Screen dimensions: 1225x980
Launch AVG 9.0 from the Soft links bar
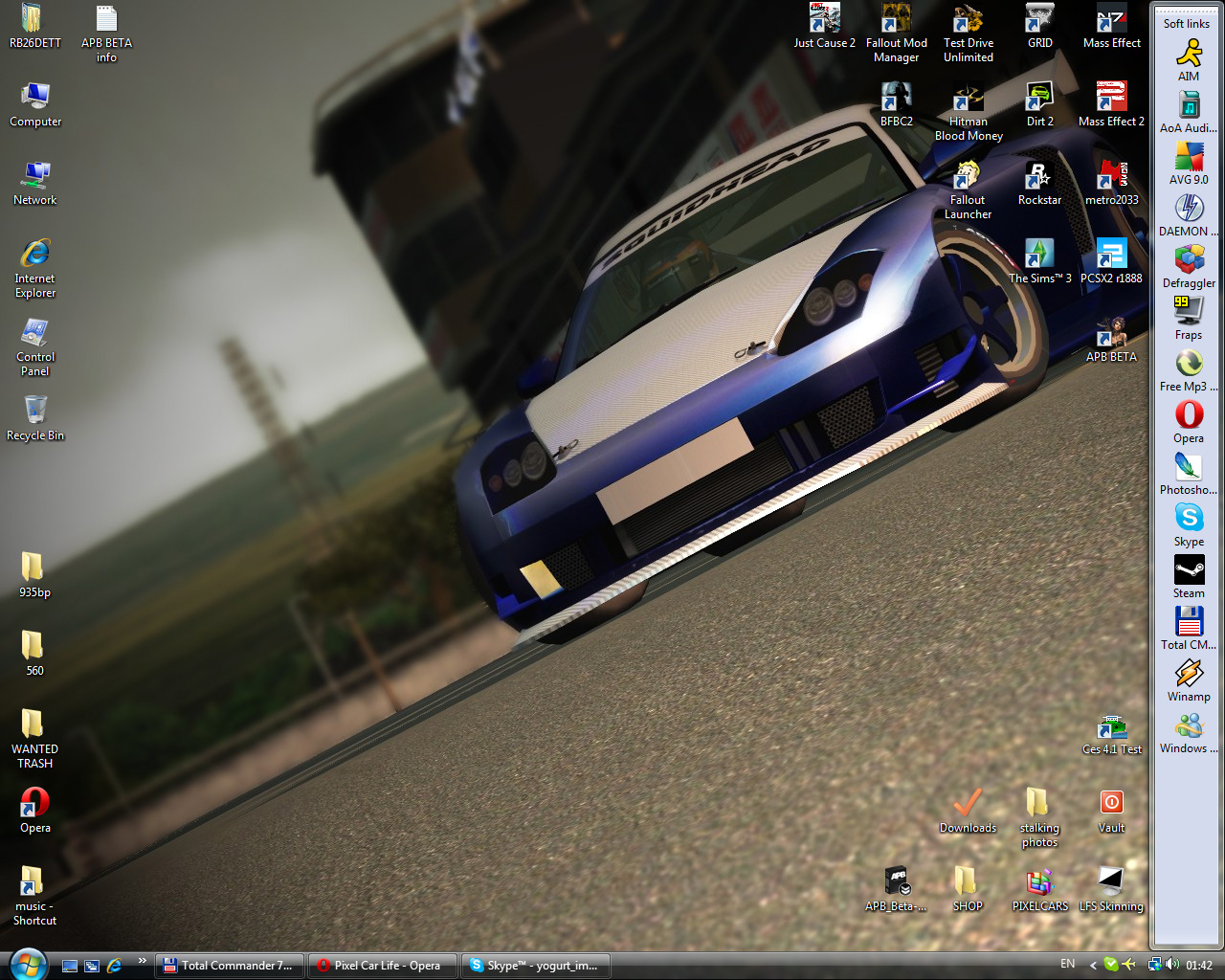[1189, 165]
